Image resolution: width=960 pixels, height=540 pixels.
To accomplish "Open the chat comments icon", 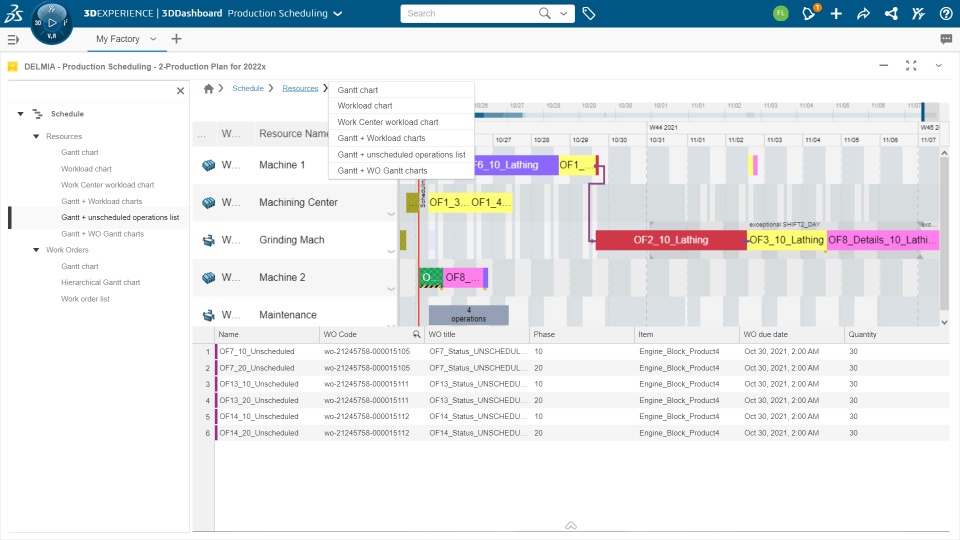I will coord(946,39).
